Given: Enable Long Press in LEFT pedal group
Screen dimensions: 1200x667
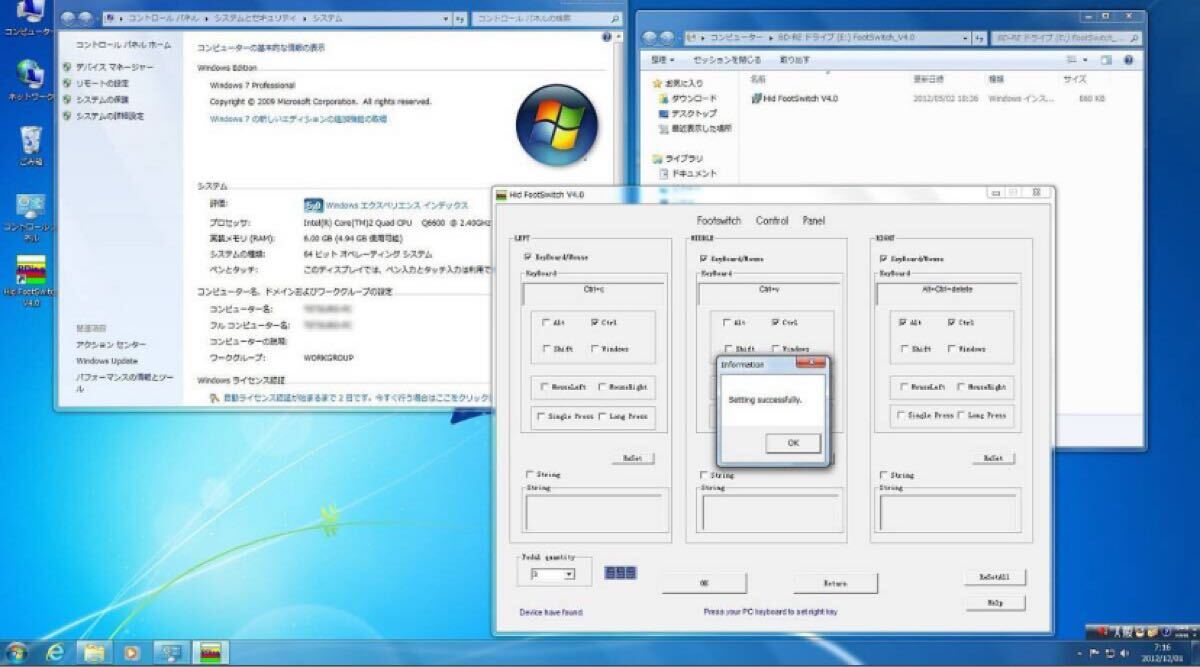Looking at the screenshot, I should (603, 416).
